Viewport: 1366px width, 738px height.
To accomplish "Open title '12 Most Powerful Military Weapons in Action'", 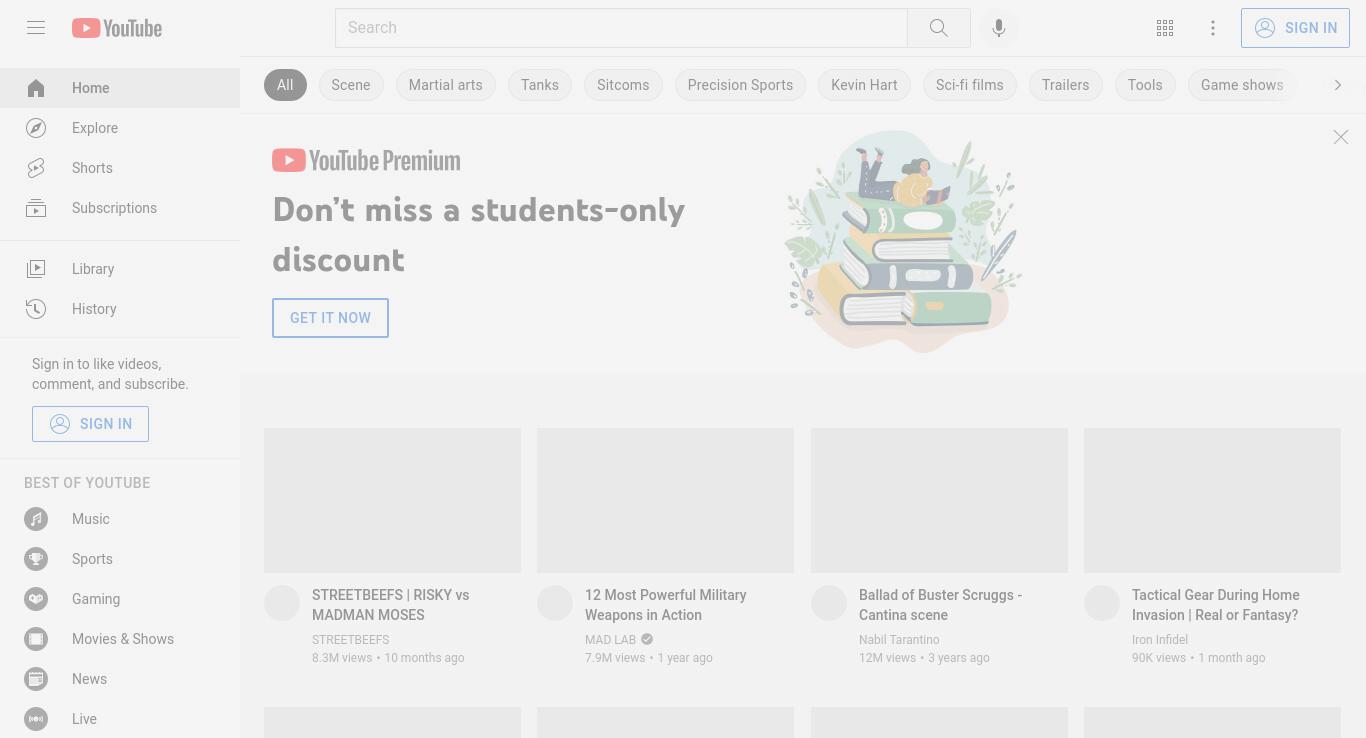I will pos(666,605).
